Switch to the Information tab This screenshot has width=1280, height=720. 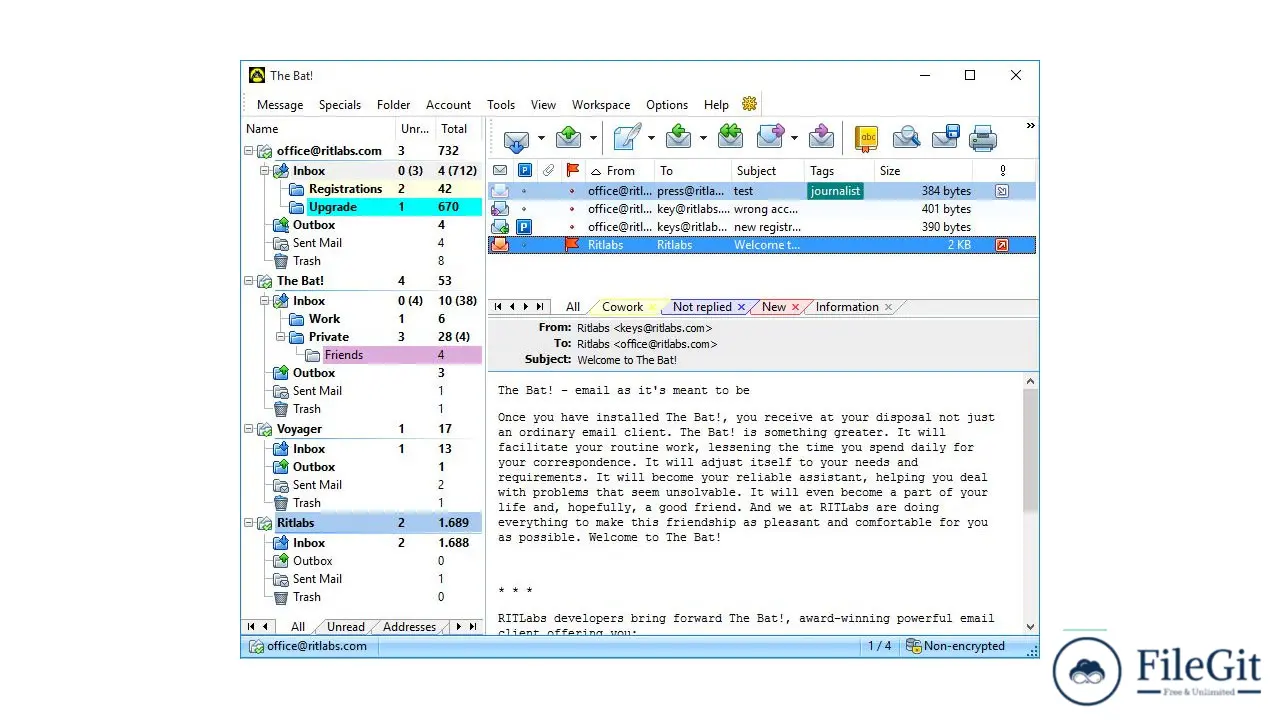tap(847, 307)
